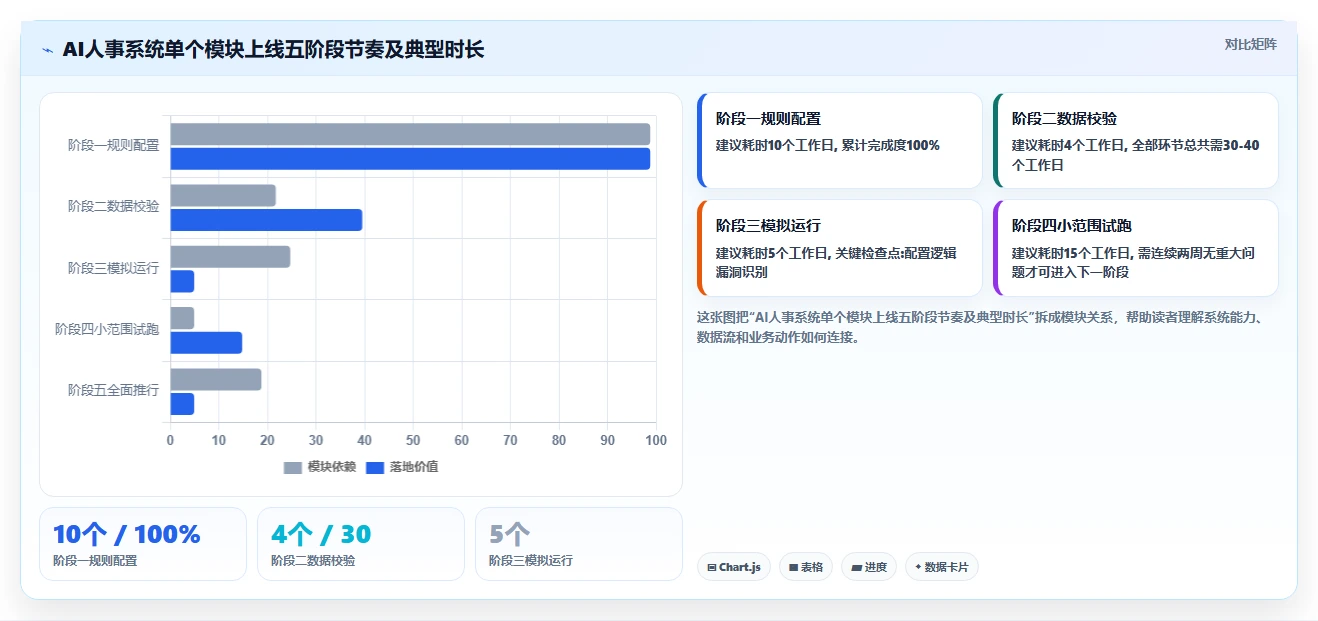Click the gray bar for 阶段四小范围试跑
The width and height of the screenshot is (1318, 621).
(182, 318)
